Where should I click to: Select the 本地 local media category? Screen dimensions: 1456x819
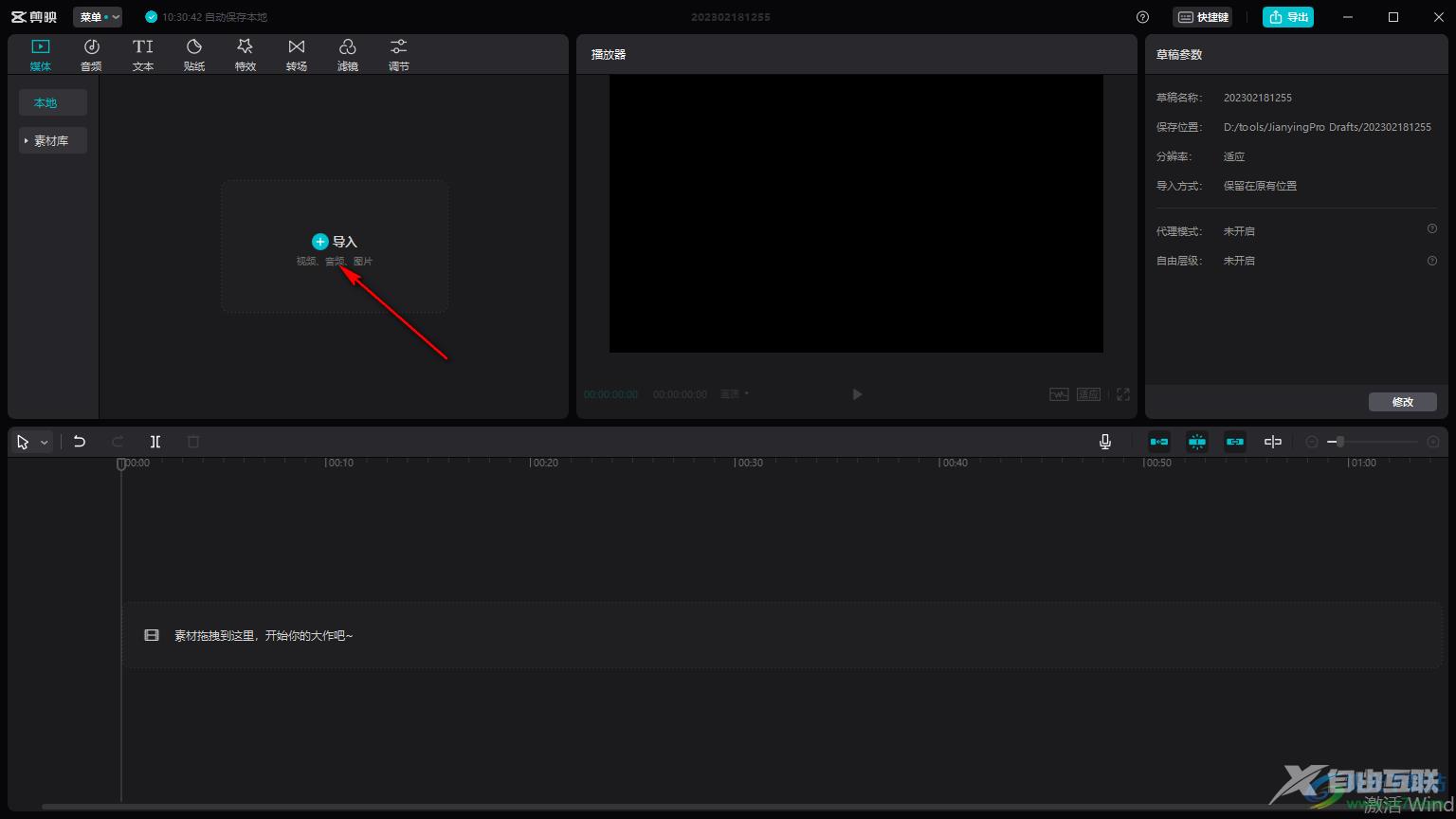pos(53,102)
